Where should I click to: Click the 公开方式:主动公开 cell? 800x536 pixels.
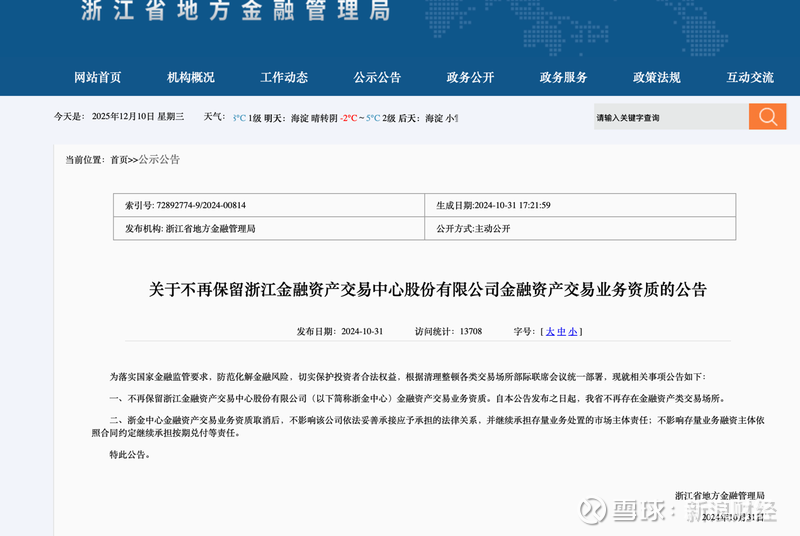(x=580, y=228)
